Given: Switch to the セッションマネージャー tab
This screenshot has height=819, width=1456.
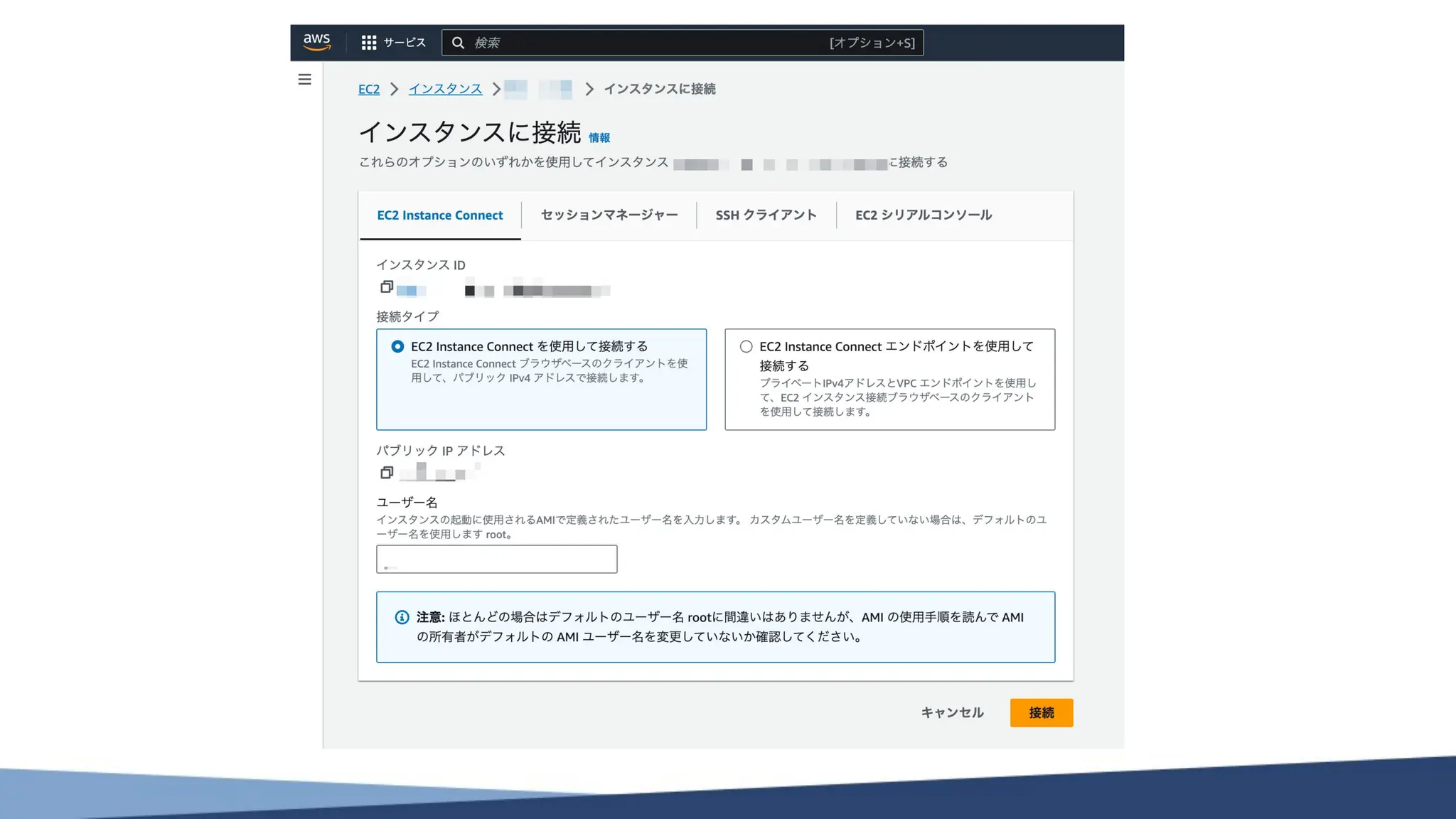Looking at the screenshot, I should click(x=609, y=215).
